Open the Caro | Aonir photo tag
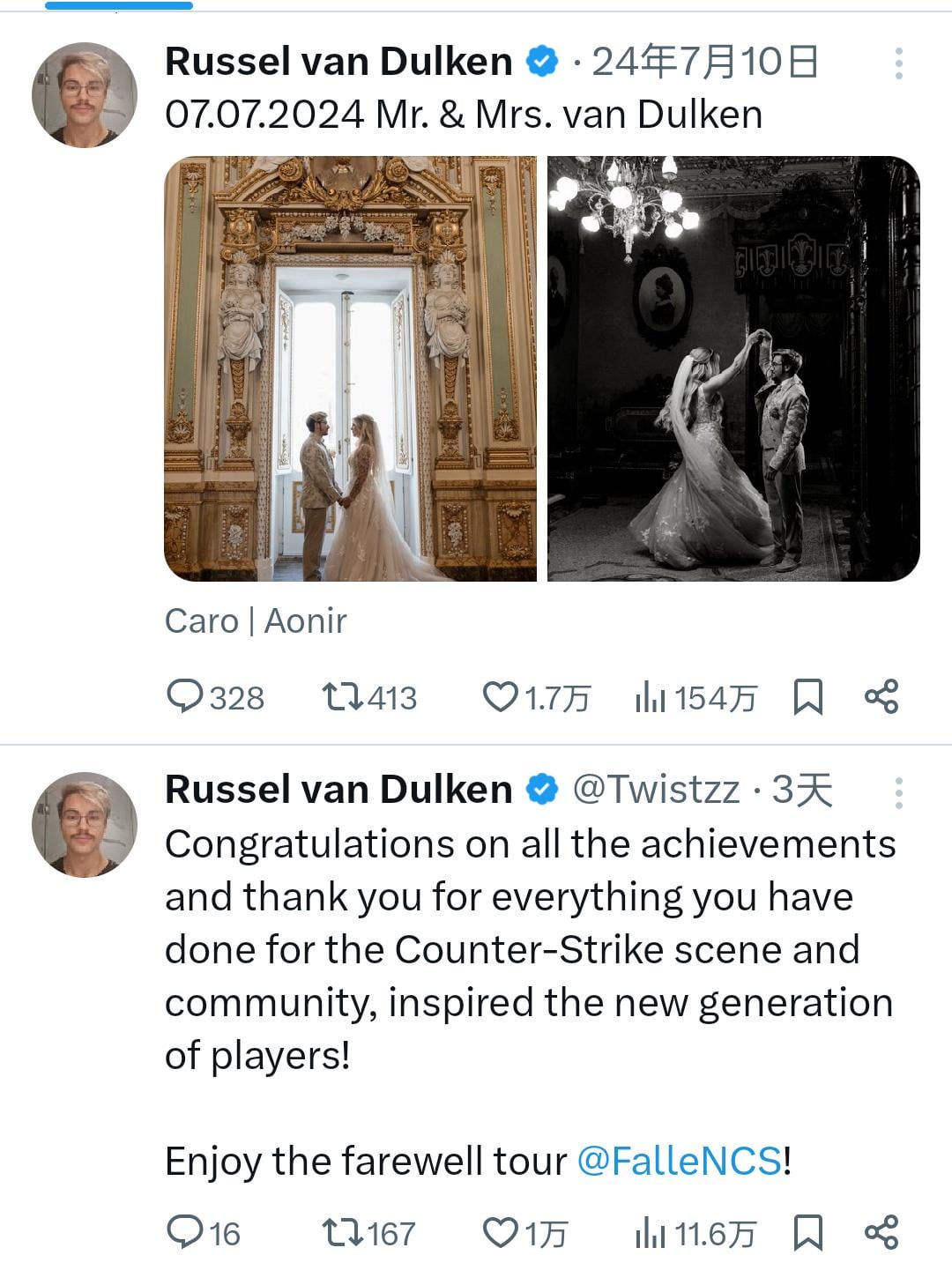 (x=256, y=621)
